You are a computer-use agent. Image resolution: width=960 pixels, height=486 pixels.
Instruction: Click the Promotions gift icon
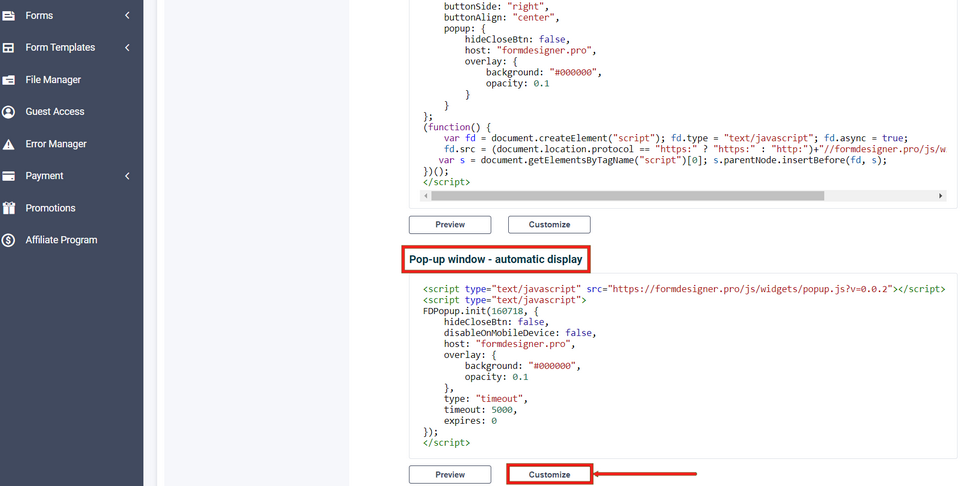tap(9, 208)
